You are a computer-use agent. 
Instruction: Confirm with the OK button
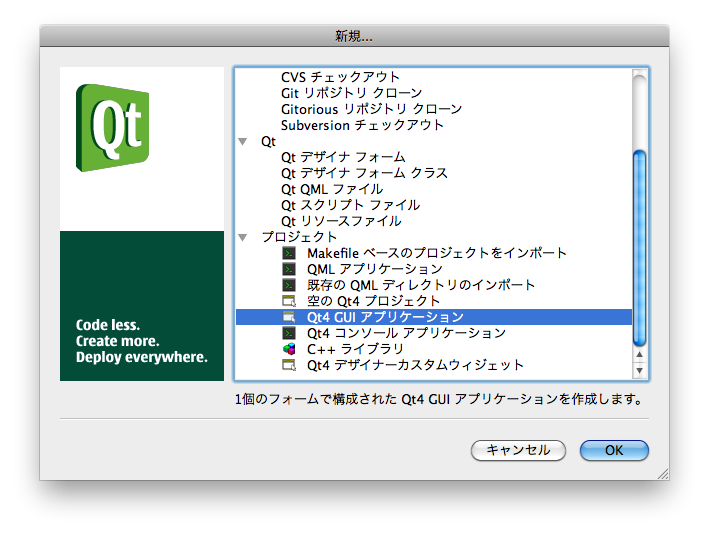tap(614, 450)
